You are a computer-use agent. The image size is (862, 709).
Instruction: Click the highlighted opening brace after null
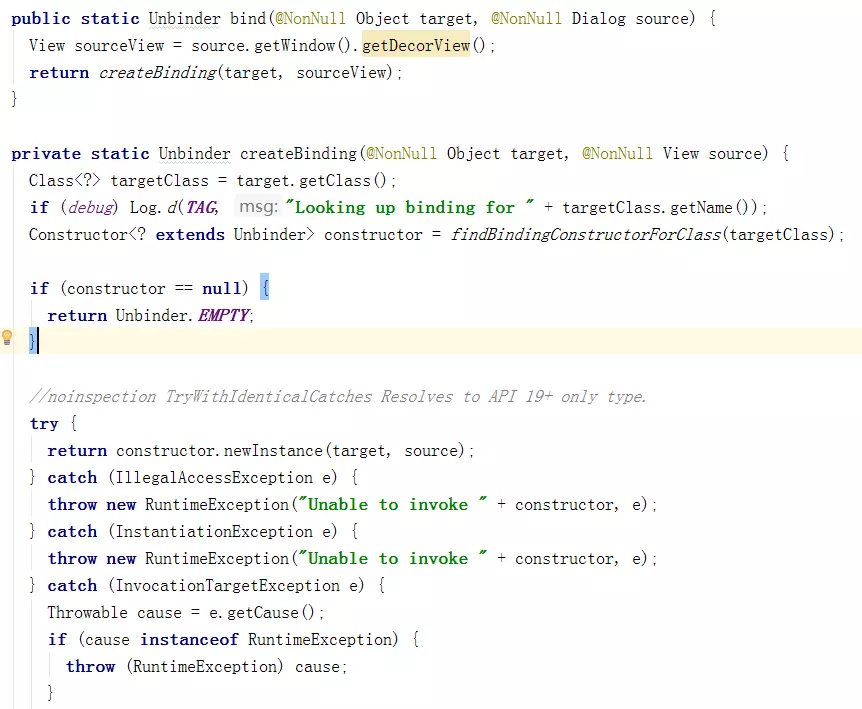264,288
